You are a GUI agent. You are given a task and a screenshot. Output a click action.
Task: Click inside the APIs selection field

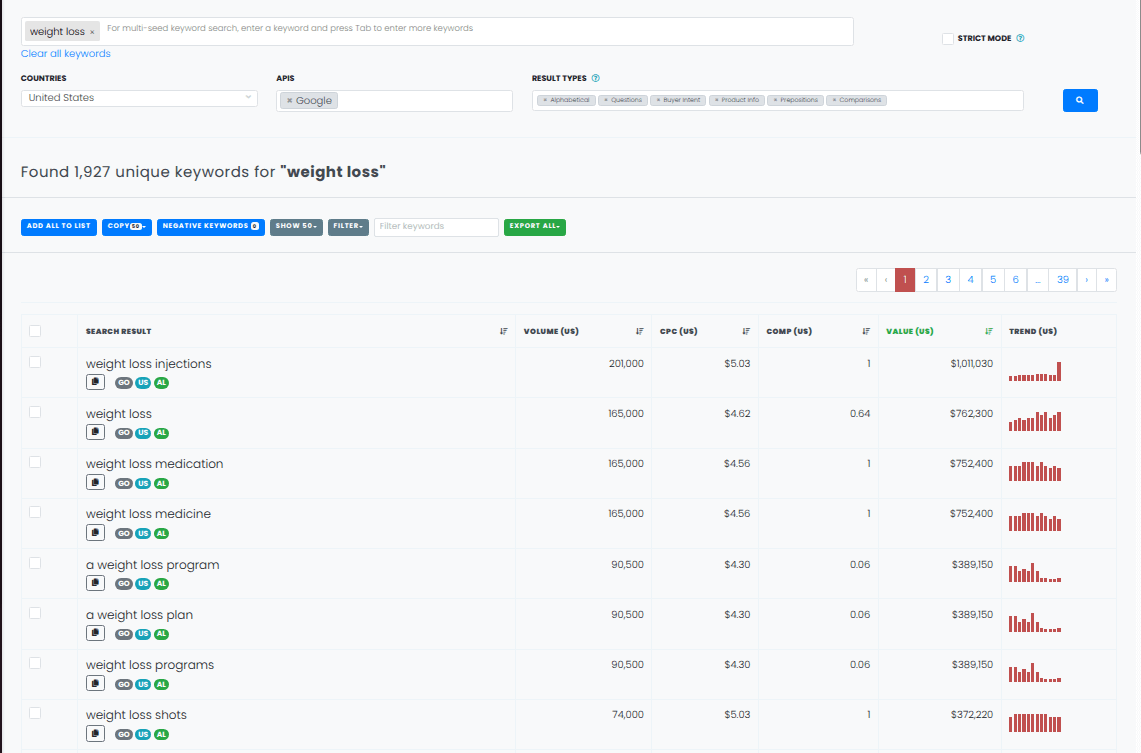tap(394, 101)
